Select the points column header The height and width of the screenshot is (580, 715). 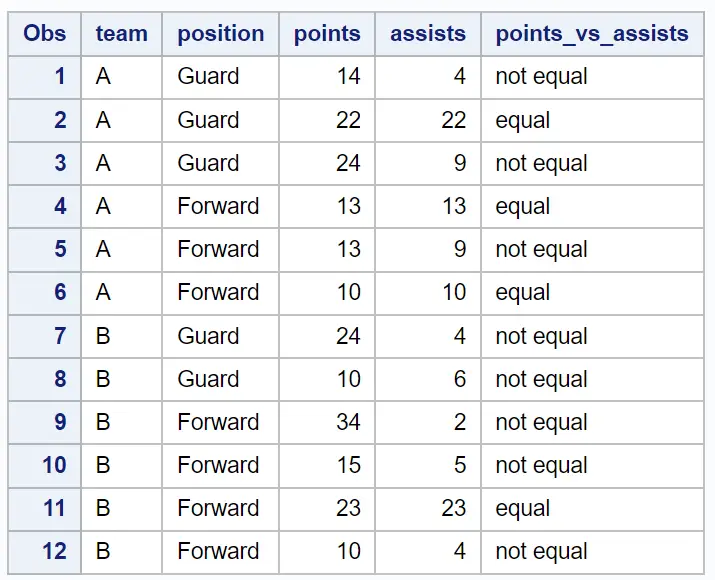tap(327, 34)
